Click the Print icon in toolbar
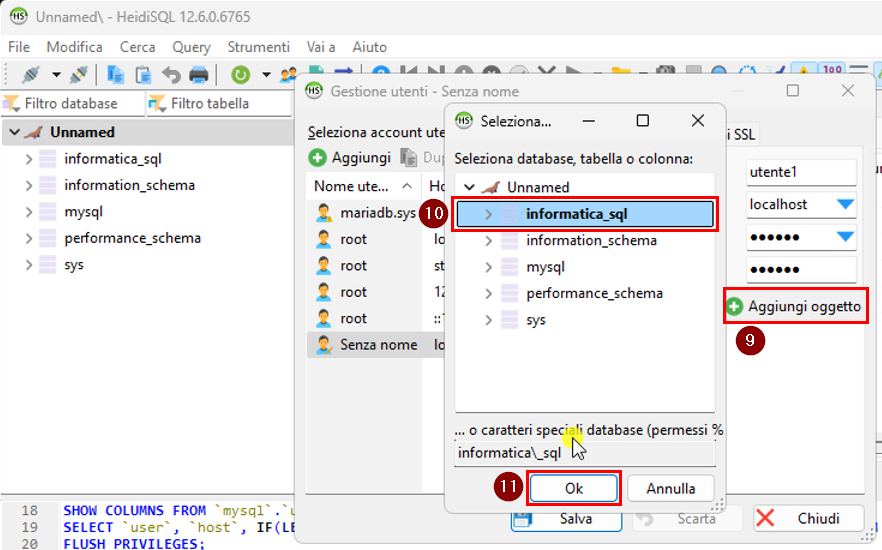Viewport: 882px width, 550px height. 199,74
